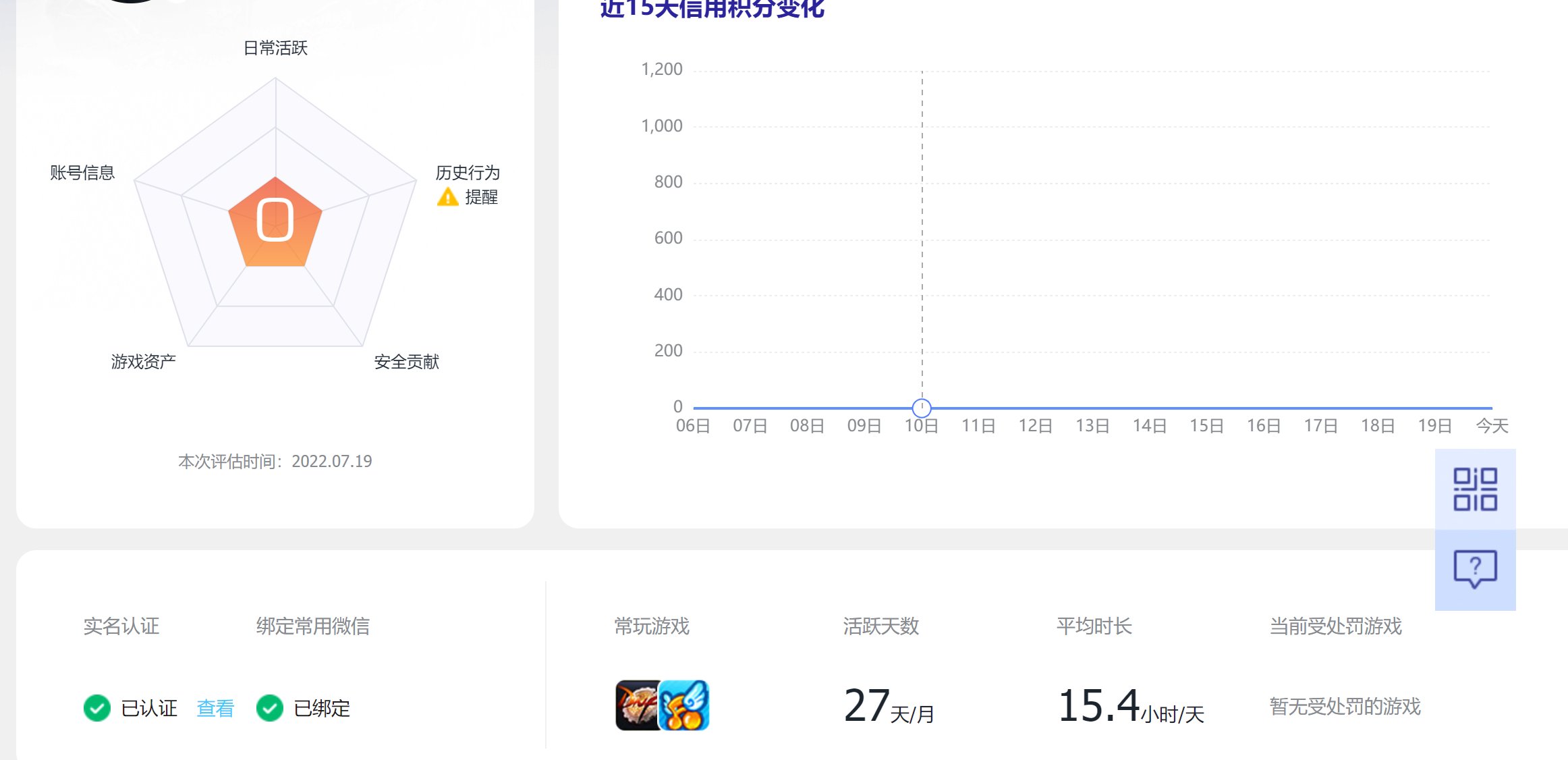Screen dimensions: 1568x760
Task: Select the data point marker on 10日
Action: (921, 407)
